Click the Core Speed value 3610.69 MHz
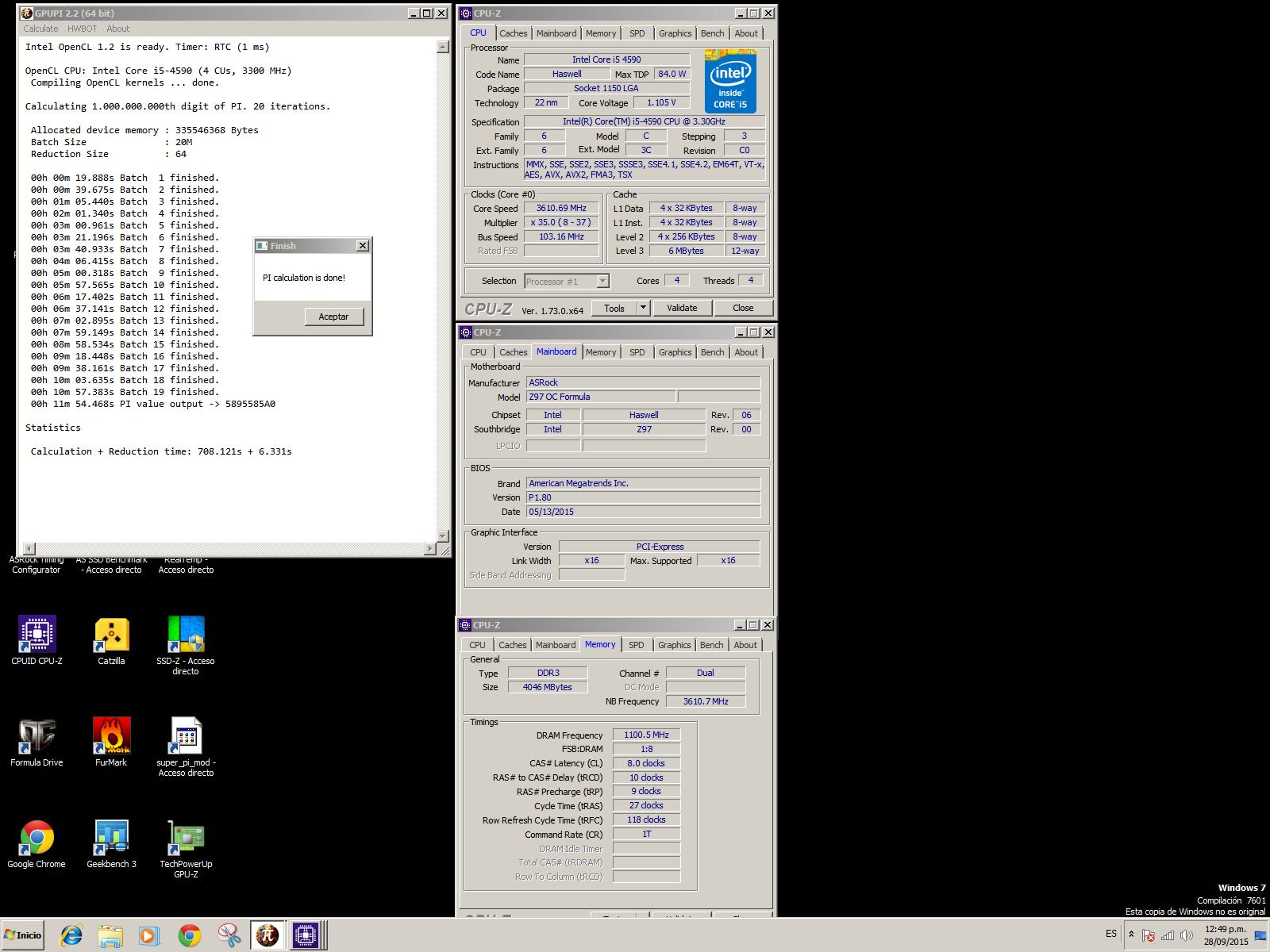The image size is (1270, 952). 561,209
